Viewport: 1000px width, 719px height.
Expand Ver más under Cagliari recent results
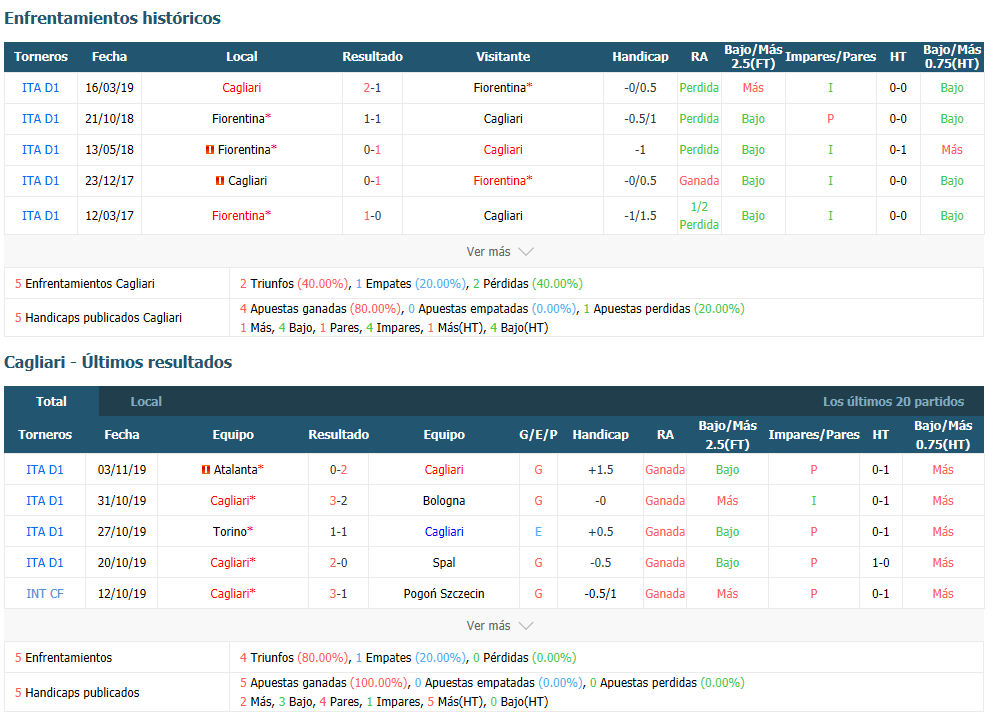coord(499,625)
